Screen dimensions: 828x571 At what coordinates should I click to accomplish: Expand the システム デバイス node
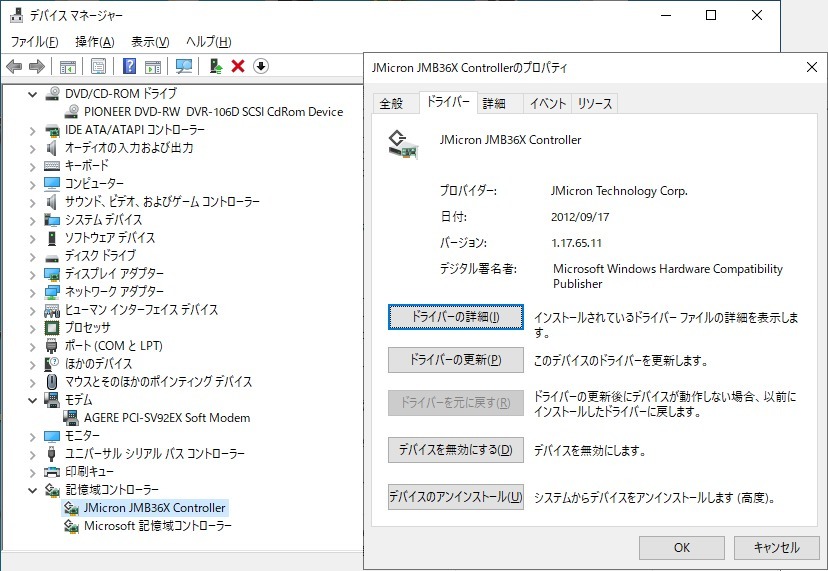33,220
